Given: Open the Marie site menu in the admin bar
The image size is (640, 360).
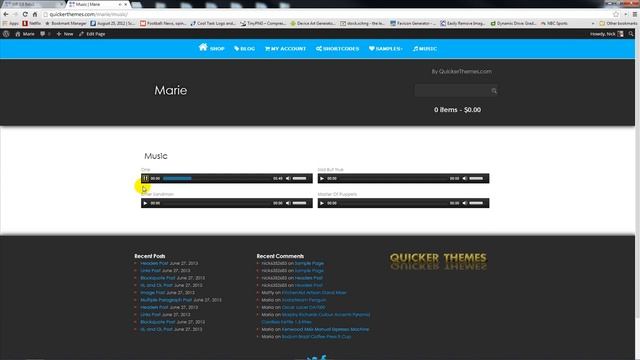Looking at the screenshot, I should pos(25,34).
